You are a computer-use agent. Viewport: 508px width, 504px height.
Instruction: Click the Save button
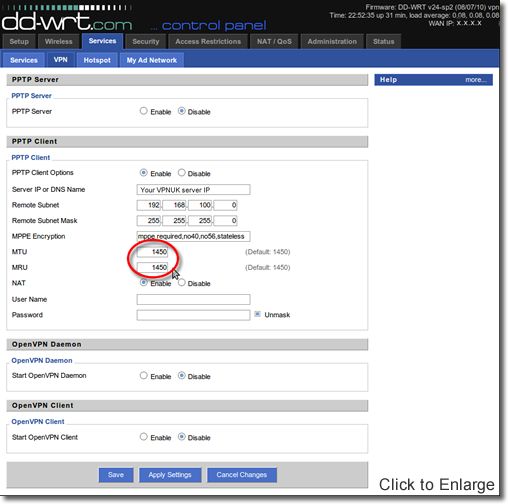[116, 475]
